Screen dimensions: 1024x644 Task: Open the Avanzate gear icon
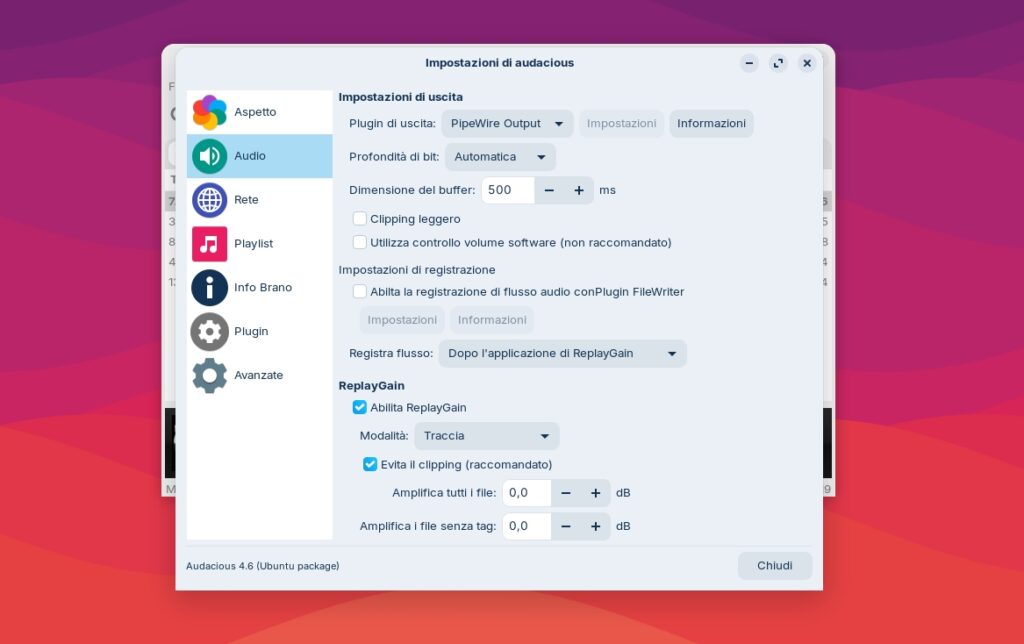(209, 376)
